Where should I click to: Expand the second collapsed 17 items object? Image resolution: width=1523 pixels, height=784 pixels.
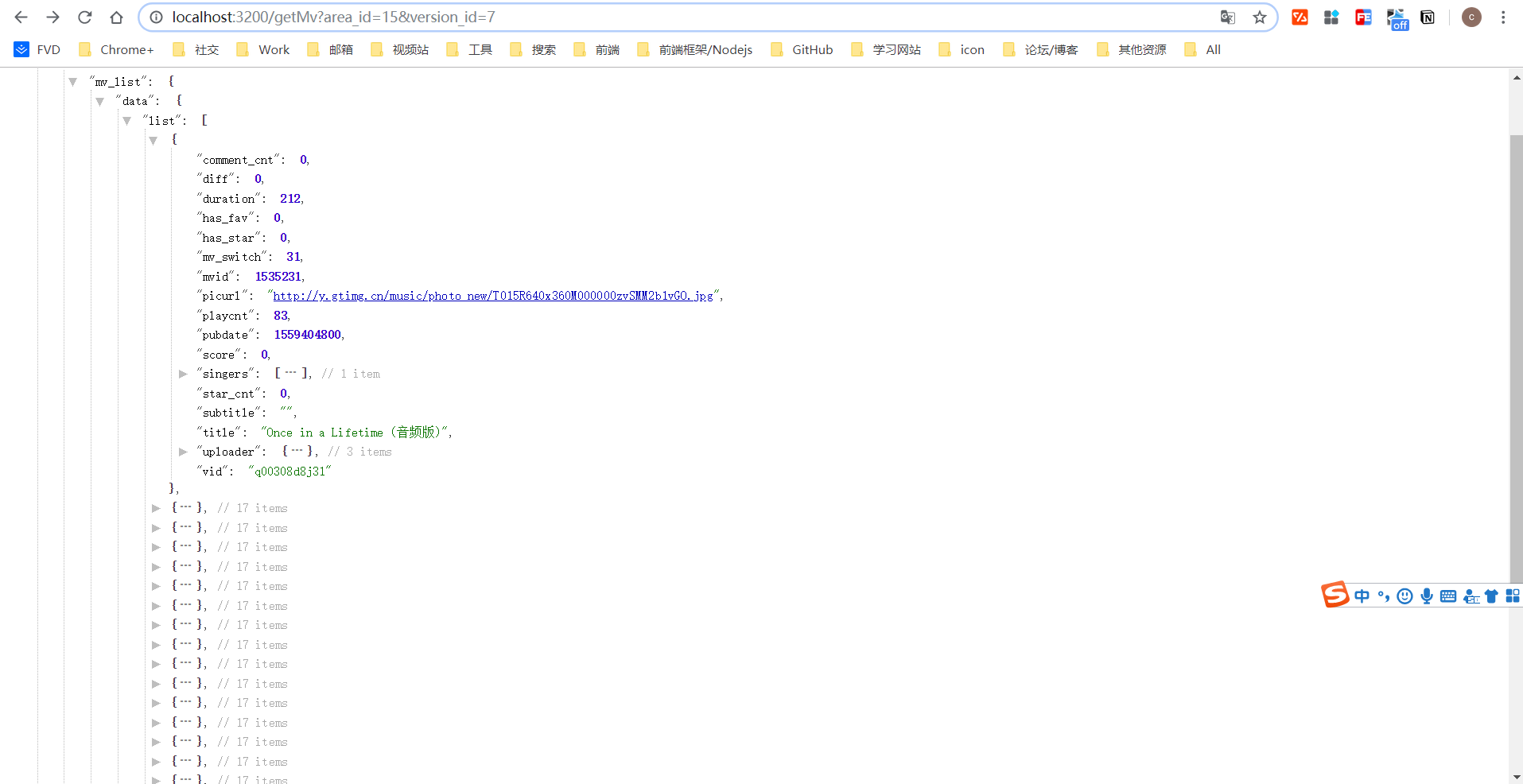pyautogui.click(x=156, y=528)
